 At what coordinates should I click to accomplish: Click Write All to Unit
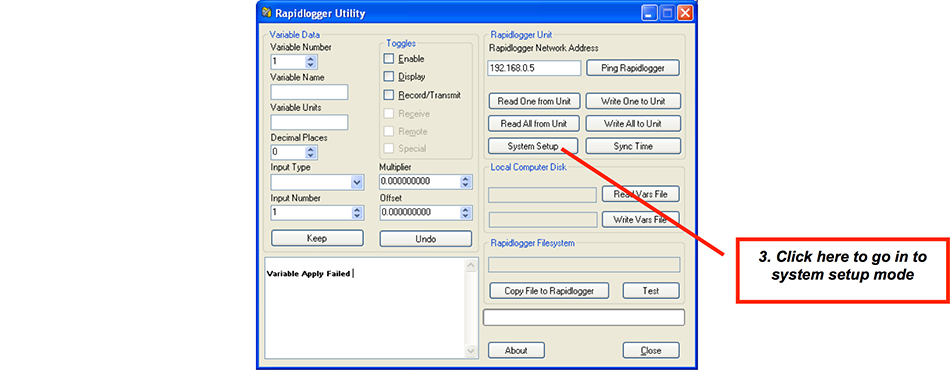633,124
